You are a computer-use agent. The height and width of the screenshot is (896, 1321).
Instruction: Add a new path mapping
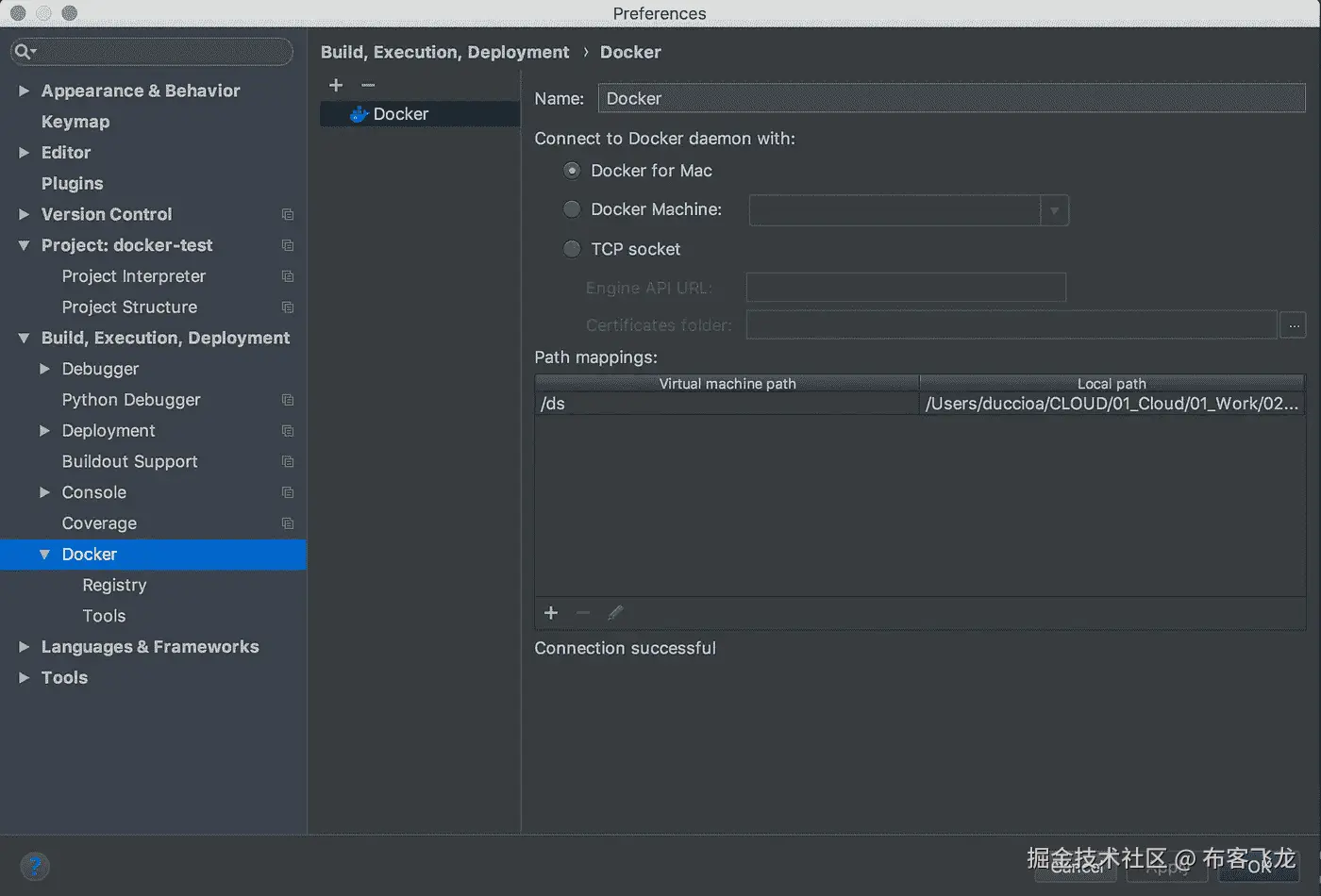tap(551, 613)
